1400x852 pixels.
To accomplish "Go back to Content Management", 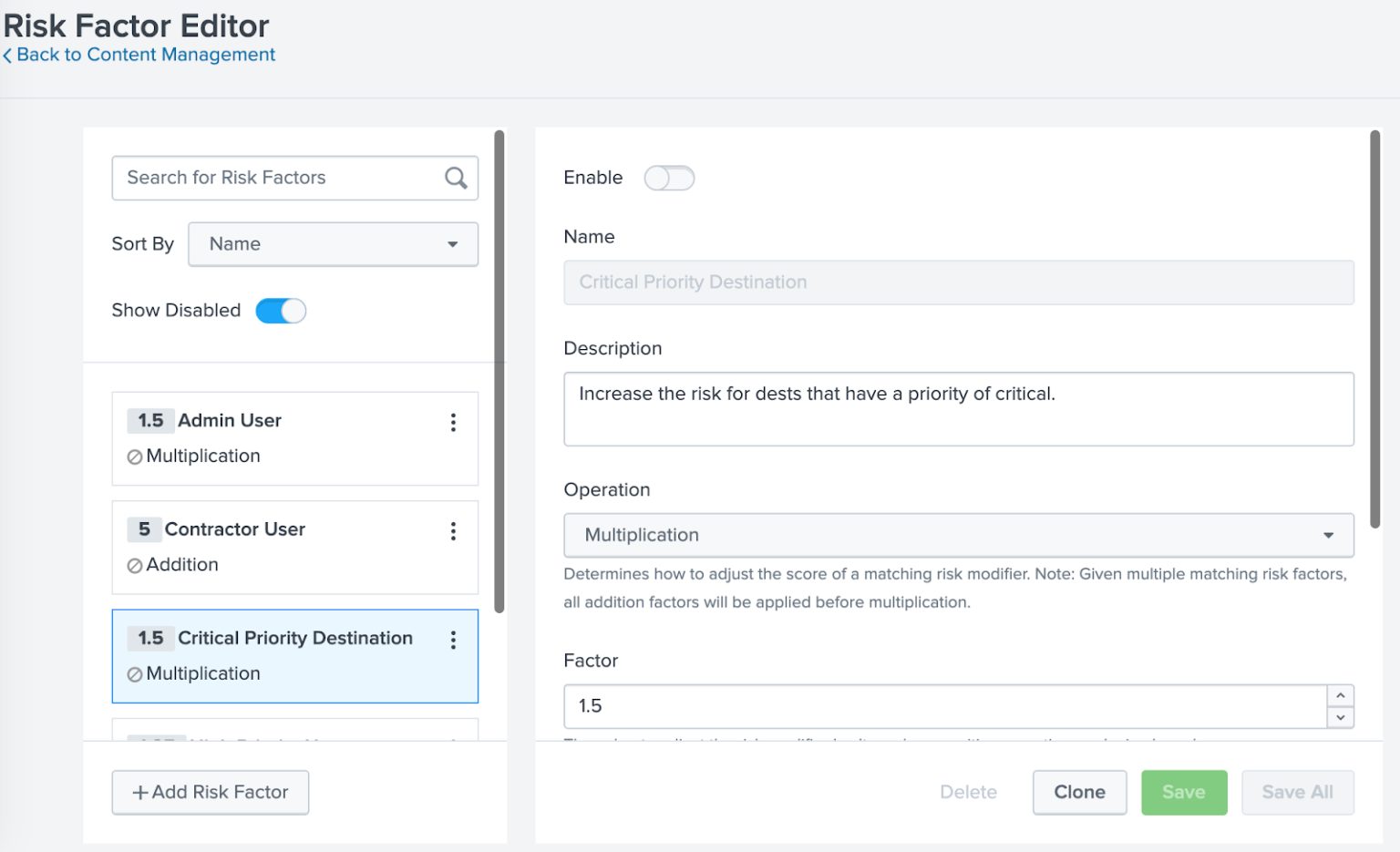I will coord(146,55).
